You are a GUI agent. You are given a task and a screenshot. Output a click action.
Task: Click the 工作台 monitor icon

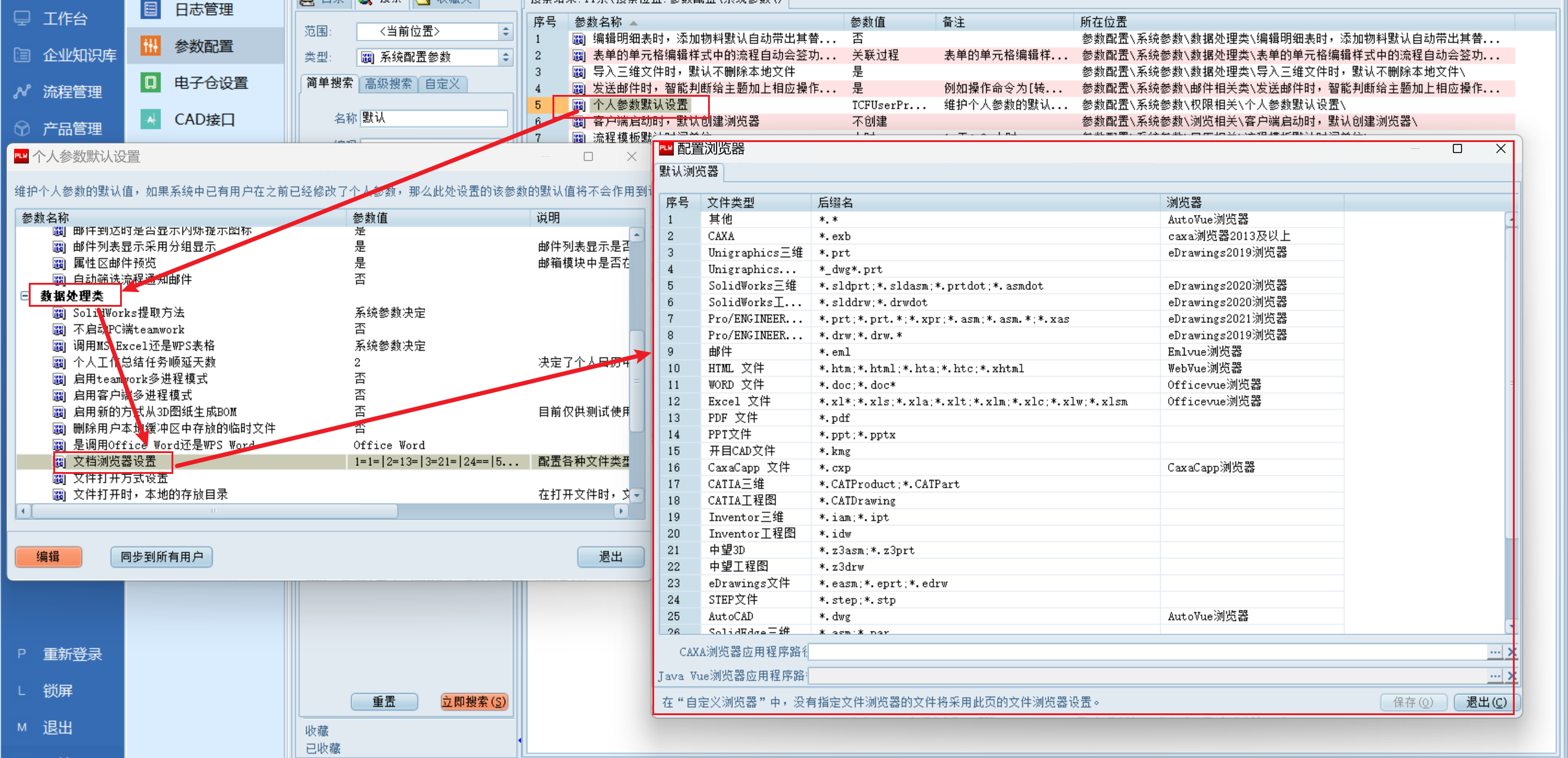tap(22, 18)
